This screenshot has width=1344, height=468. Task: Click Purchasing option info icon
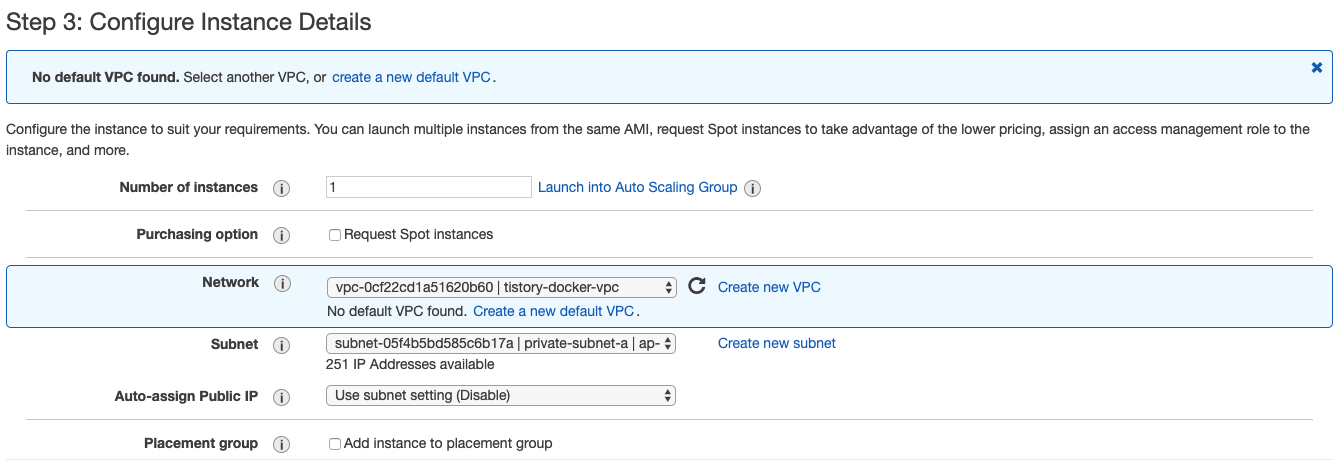tap(282, 235)
